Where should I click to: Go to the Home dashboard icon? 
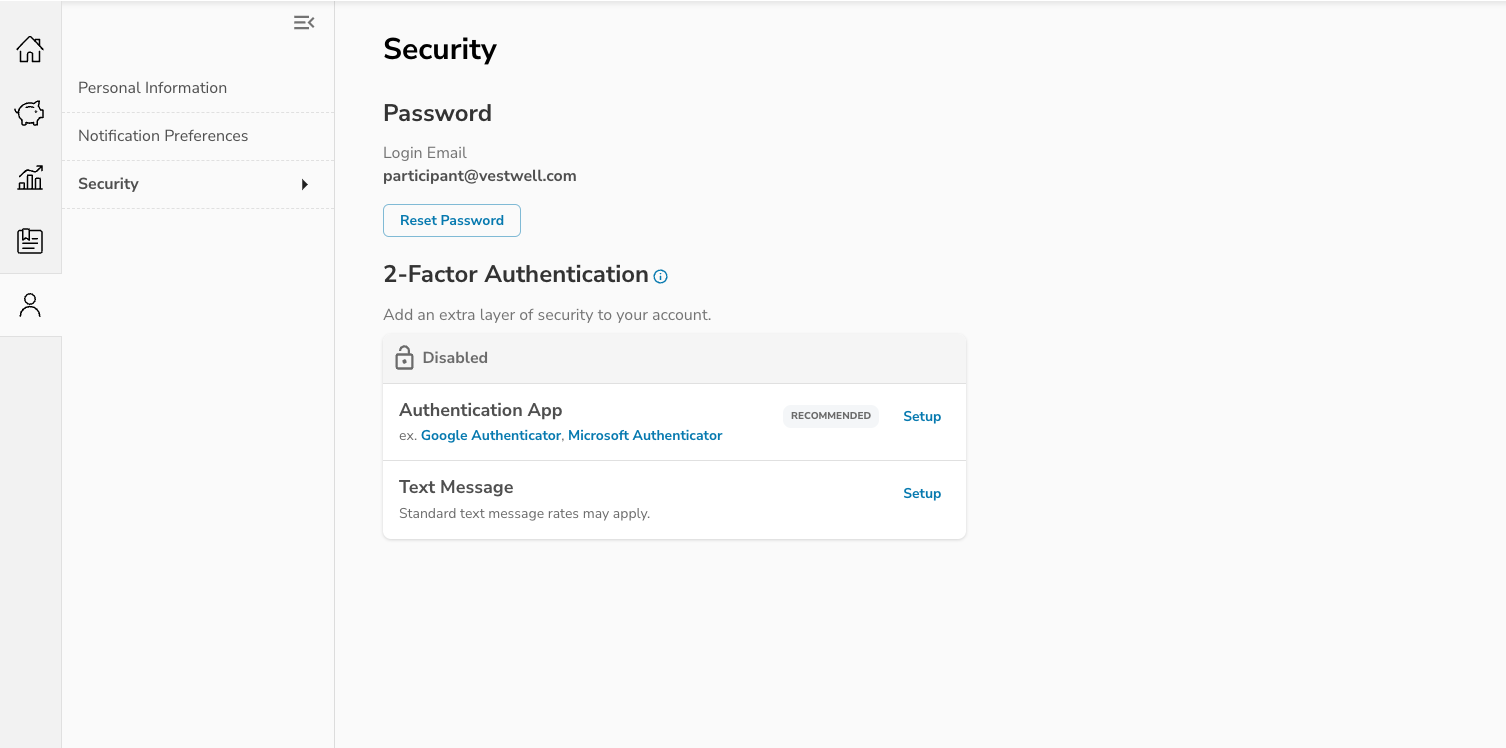click(x=30, y=49)
